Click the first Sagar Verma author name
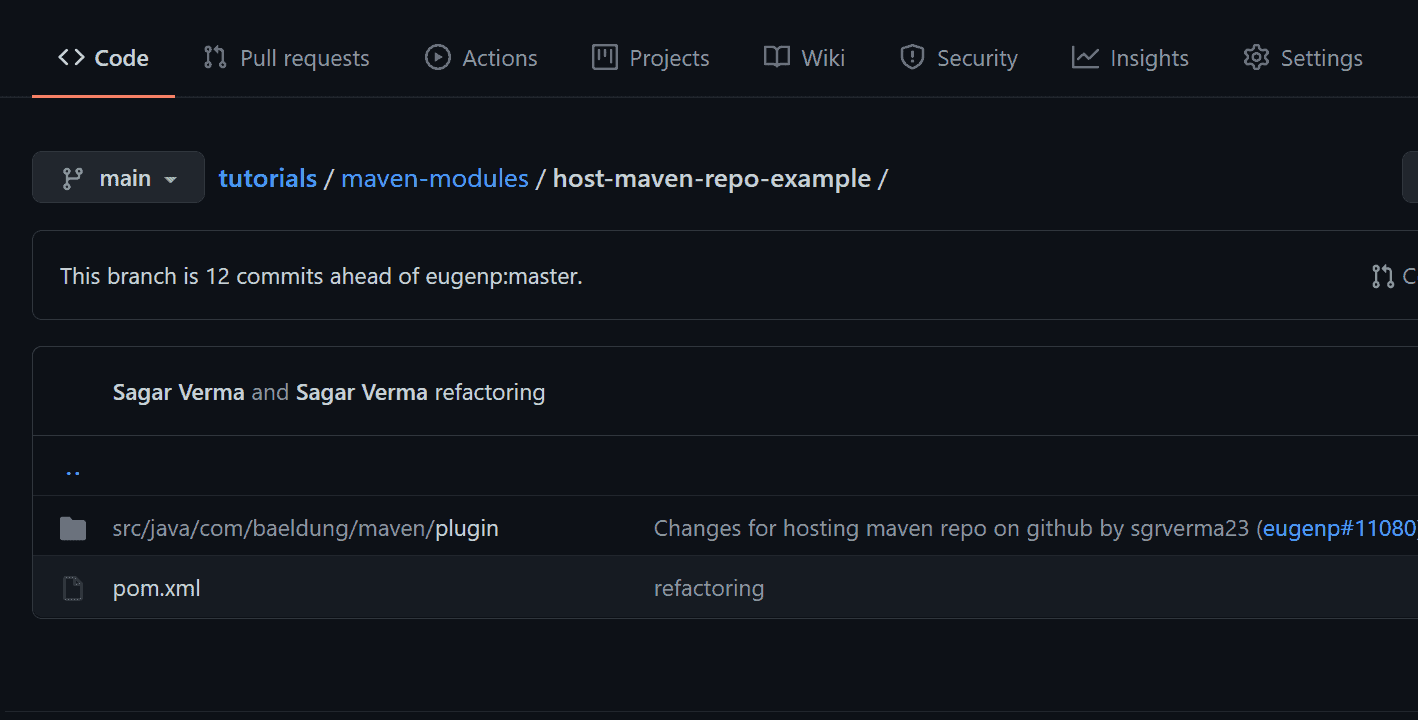1418x720 pixels. coord(178,392)
